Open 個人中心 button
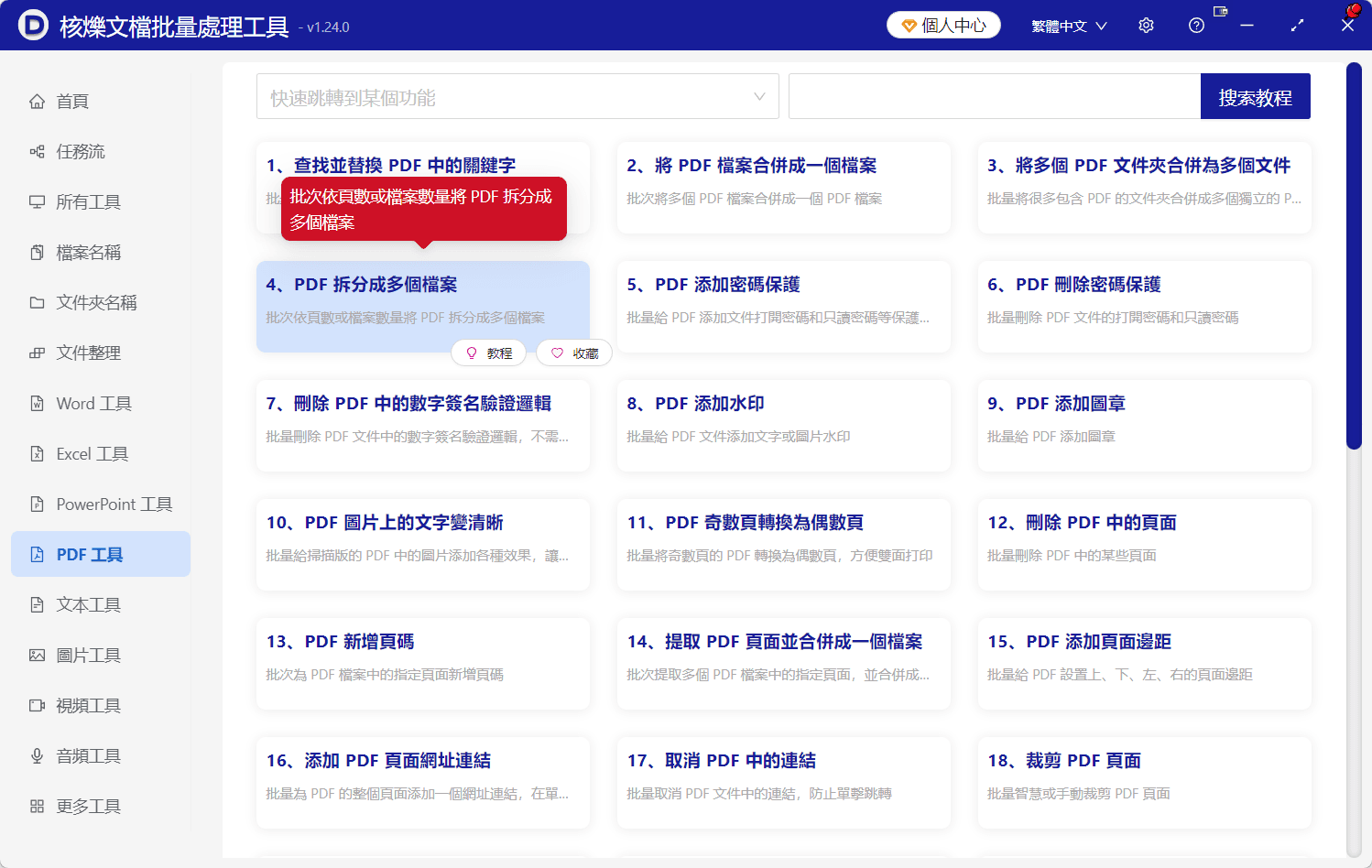The image size is (1372, 868). 943,26
